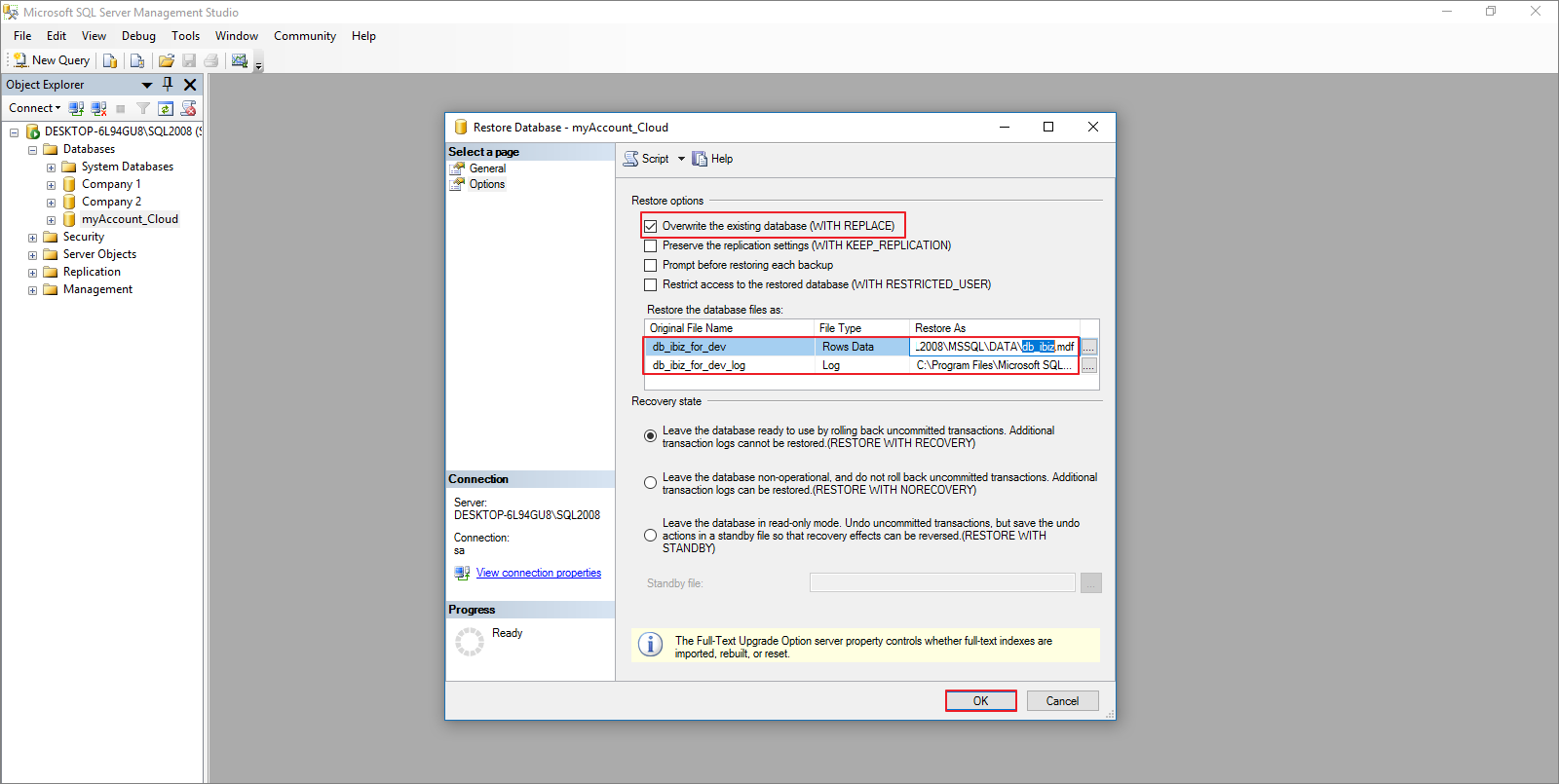Click the Database Engine Query toolbar icon
Screen dimensions: 1559x784
coord(110,60)
